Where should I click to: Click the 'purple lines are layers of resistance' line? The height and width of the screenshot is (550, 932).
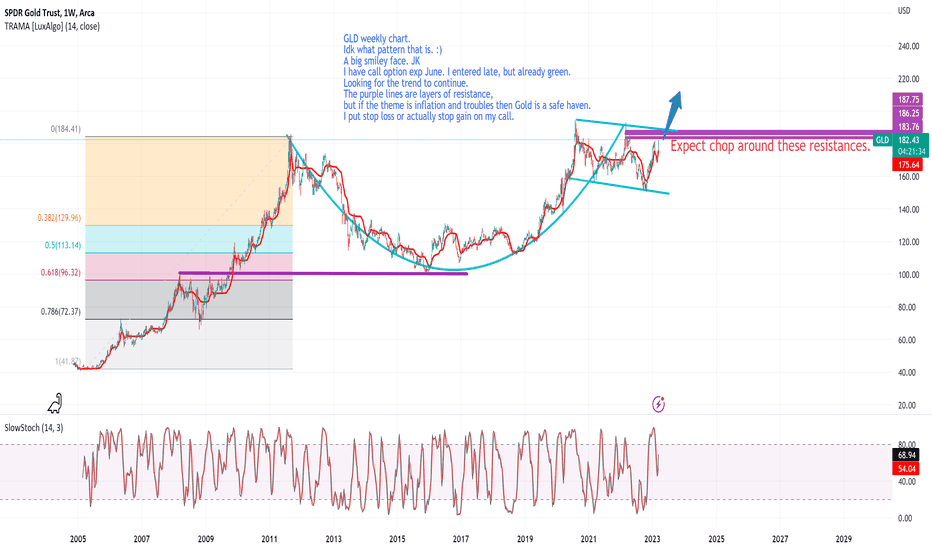(418, 94)
